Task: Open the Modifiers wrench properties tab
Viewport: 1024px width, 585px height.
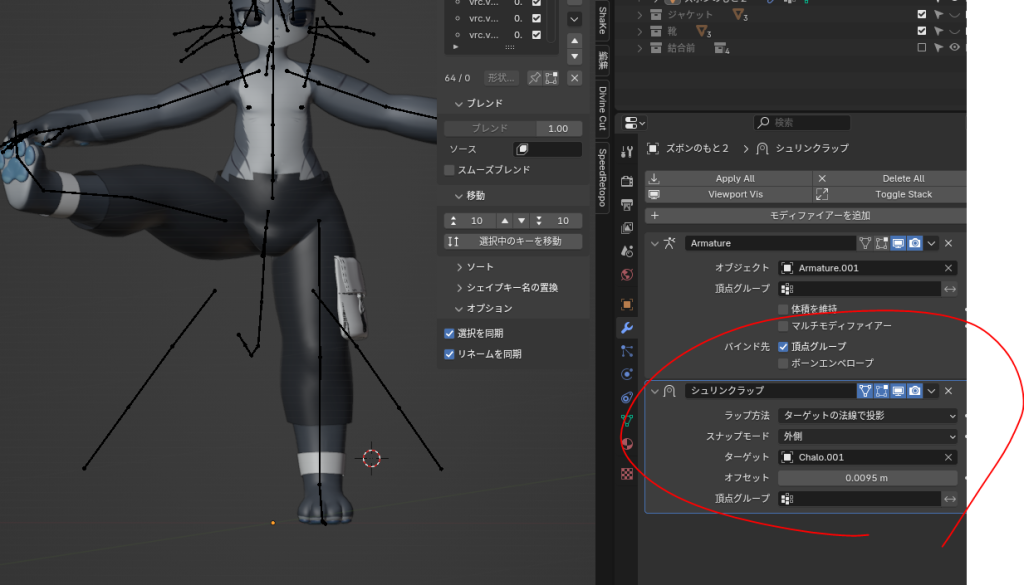Action: click(627, 328)
